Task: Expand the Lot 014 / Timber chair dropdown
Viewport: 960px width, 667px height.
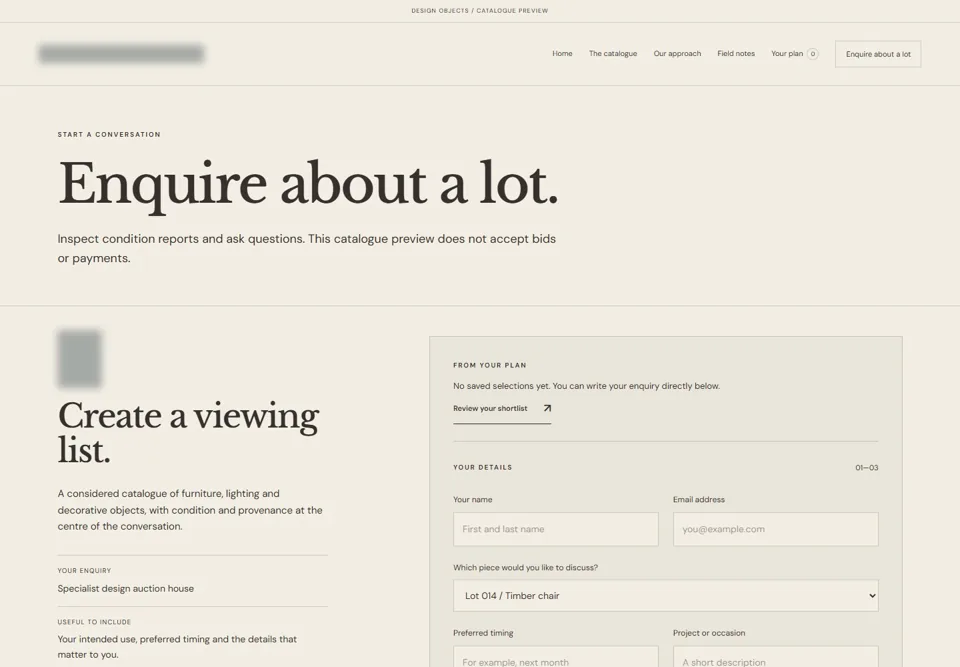Action: coord(666,595)
